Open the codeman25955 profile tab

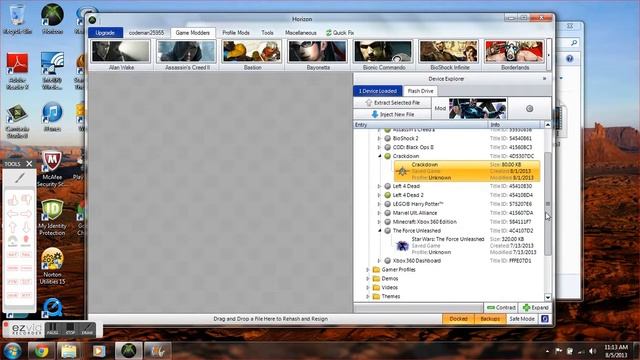tap(146, 33)
